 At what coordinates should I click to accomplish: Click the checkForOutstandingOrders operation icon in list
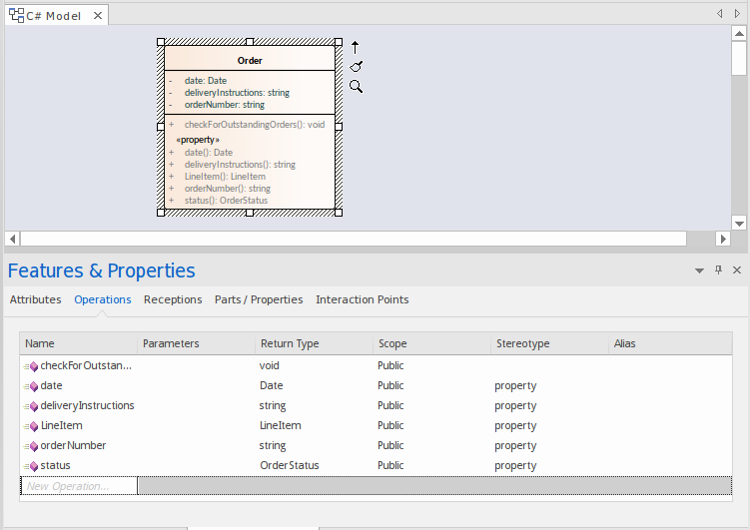pos(31,366)
